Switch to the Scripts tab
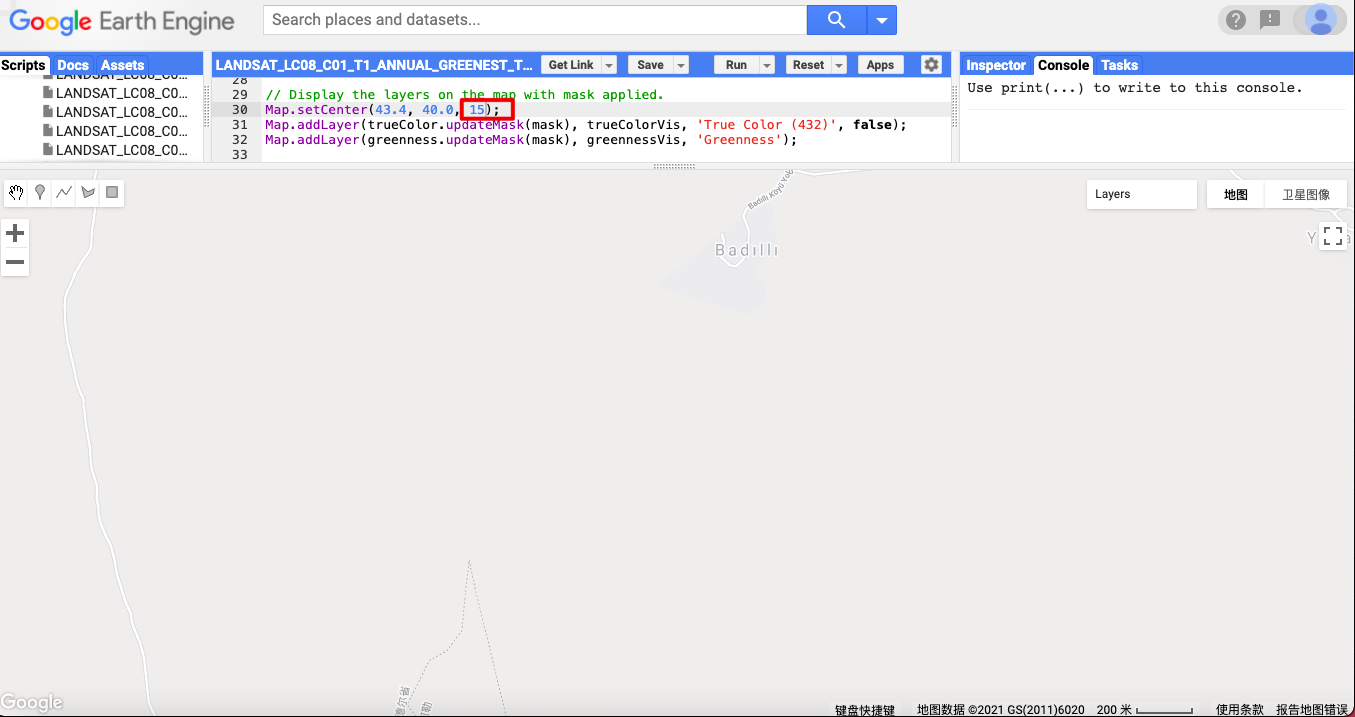The width and height of the screenshot is (1355, 717). (23, 65)
